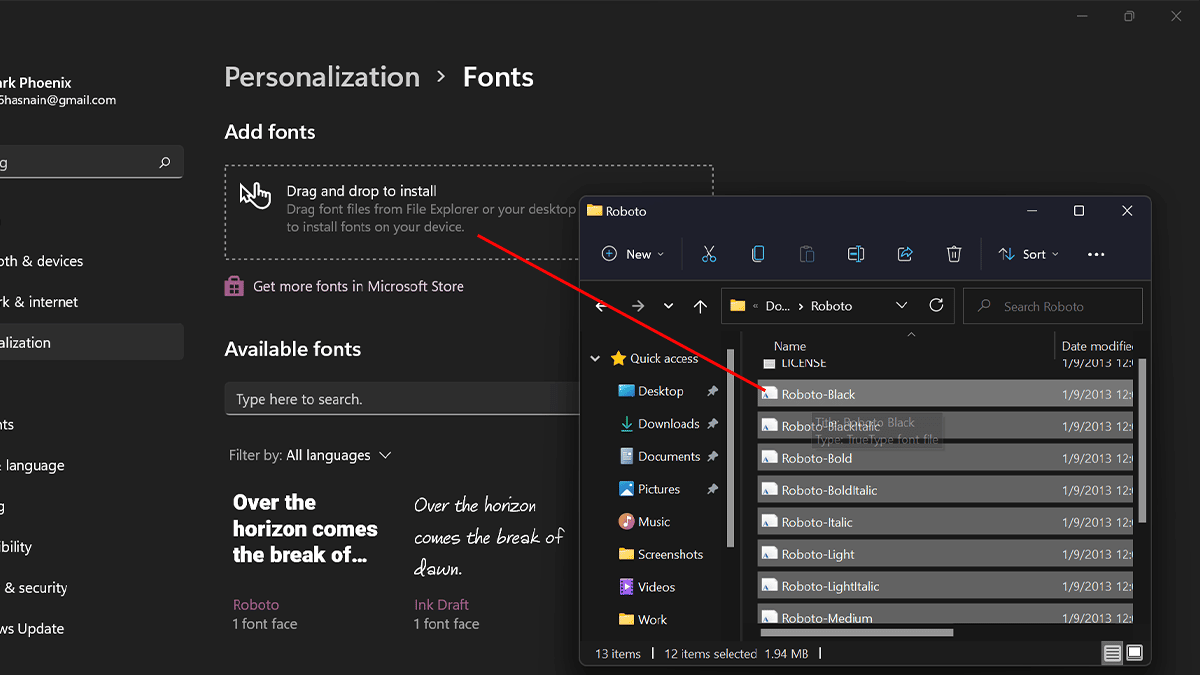
Task: Refresh the Roboto folder view
Action: (x=936, y=306)
